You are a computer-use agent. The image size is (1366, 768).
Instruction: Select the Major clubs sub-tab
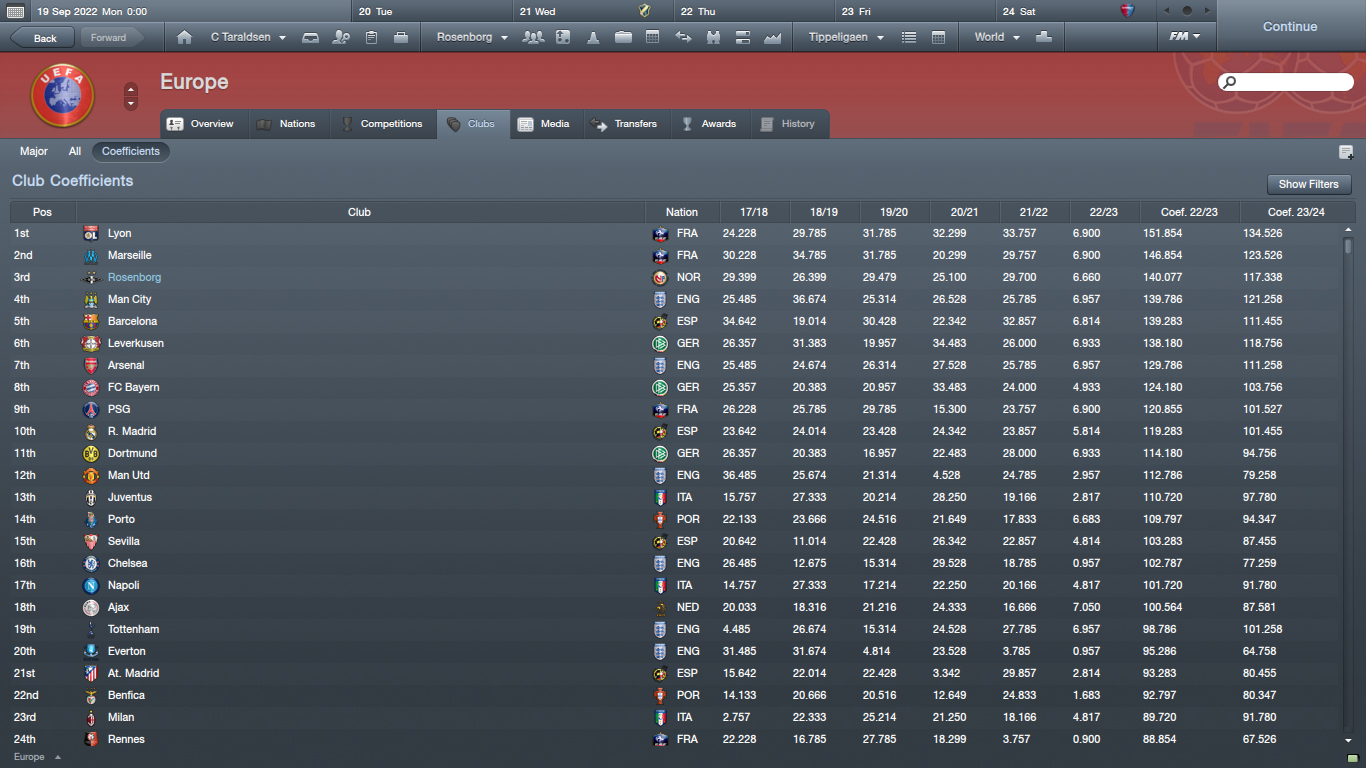[34, 151]
